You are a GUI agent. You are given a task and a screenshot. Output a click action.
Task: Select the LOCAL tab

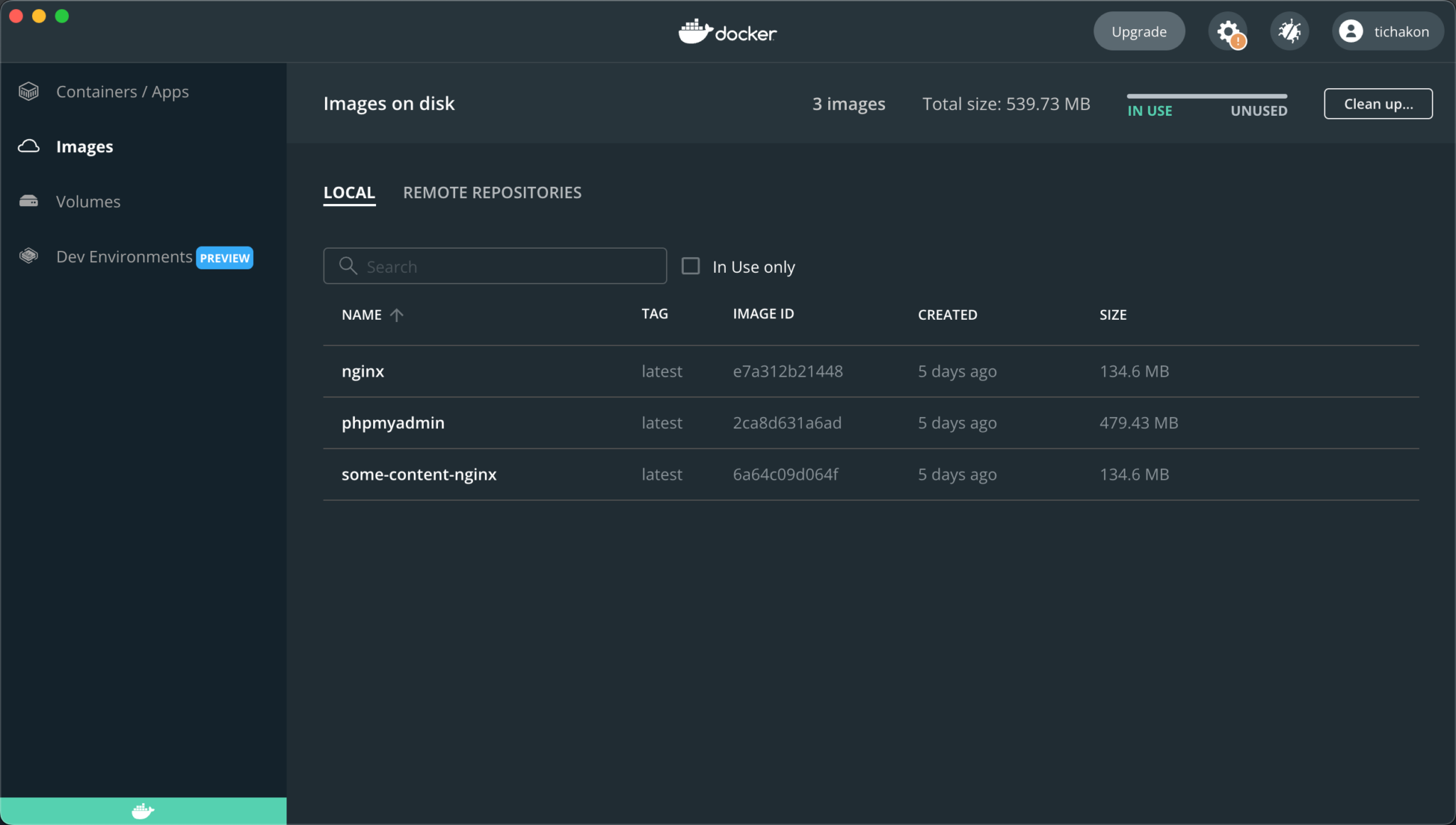(x=349, y=192)
